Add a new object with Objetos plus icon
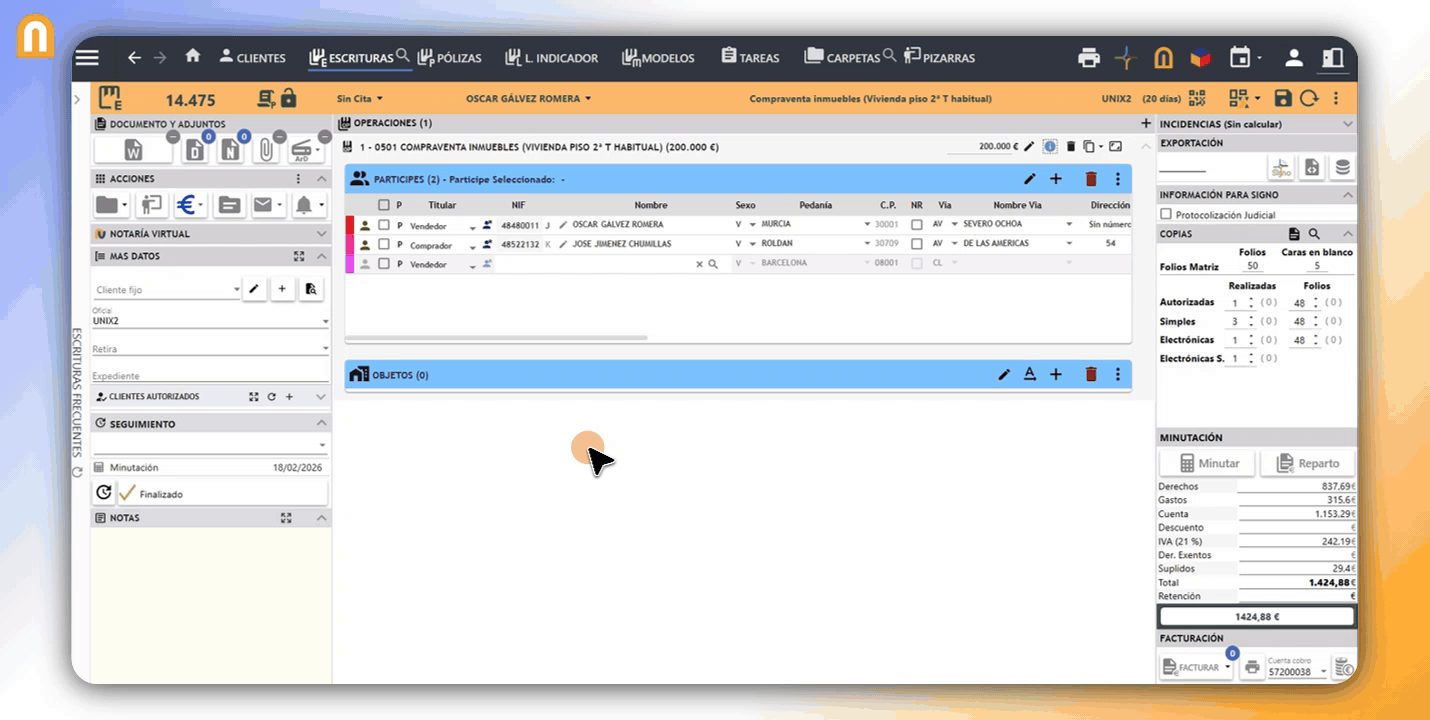The width and height of the screenshot is (1430, 720). [x=1056, y=374]
